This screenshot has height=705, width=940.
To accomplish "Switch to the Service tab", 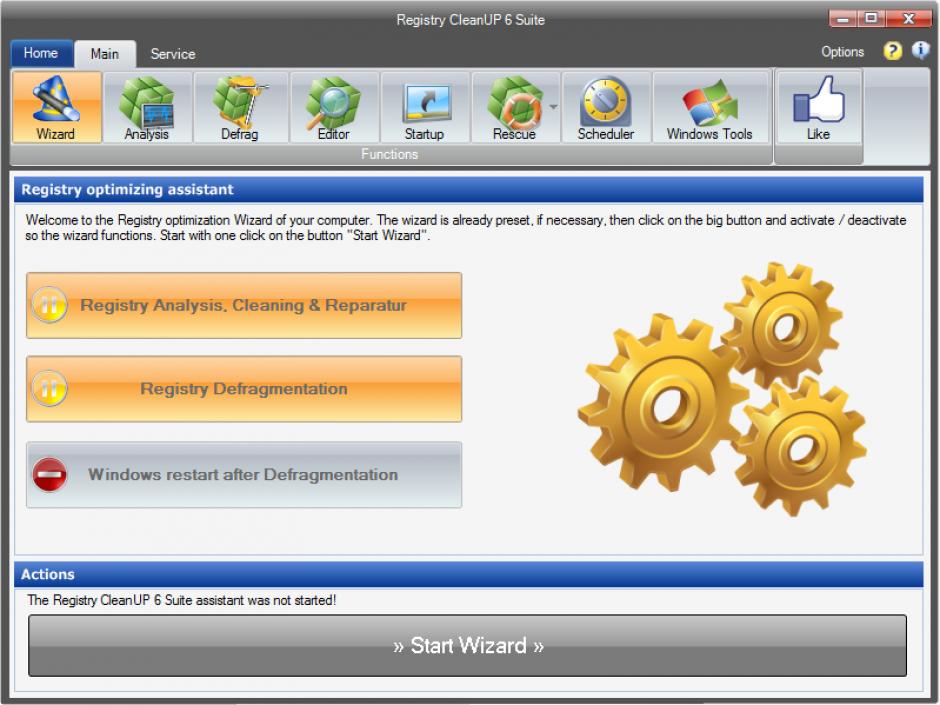I will (173, 54).
